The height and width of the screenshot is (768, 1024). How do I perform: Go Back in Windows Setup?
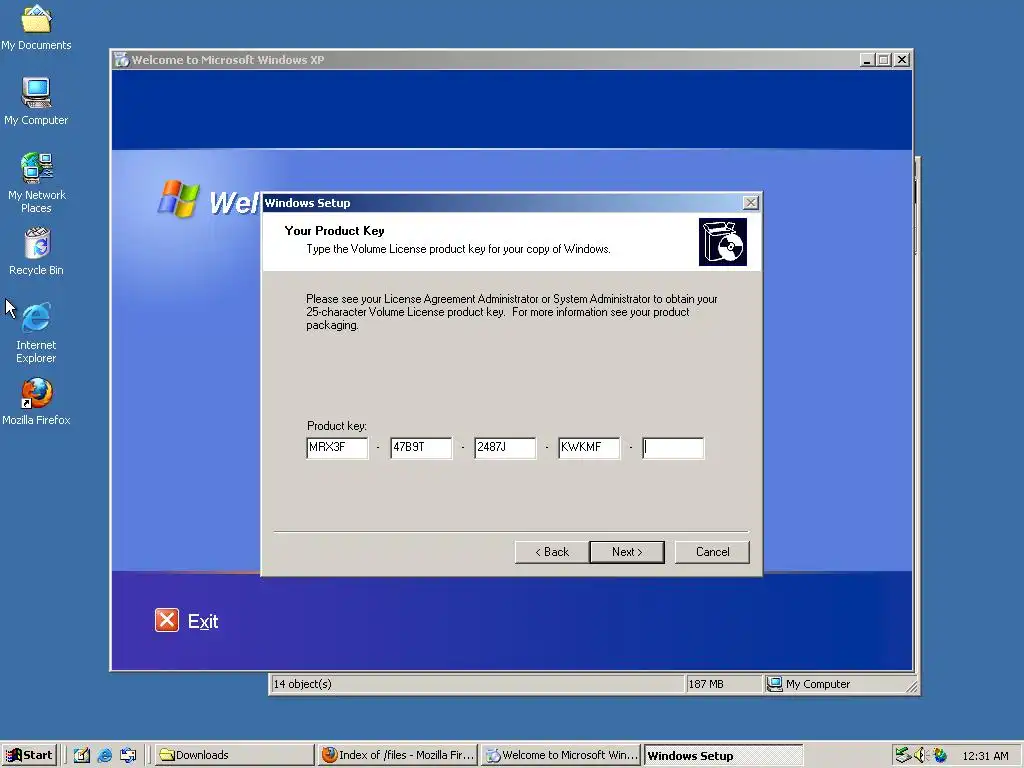tap(552, 552)
